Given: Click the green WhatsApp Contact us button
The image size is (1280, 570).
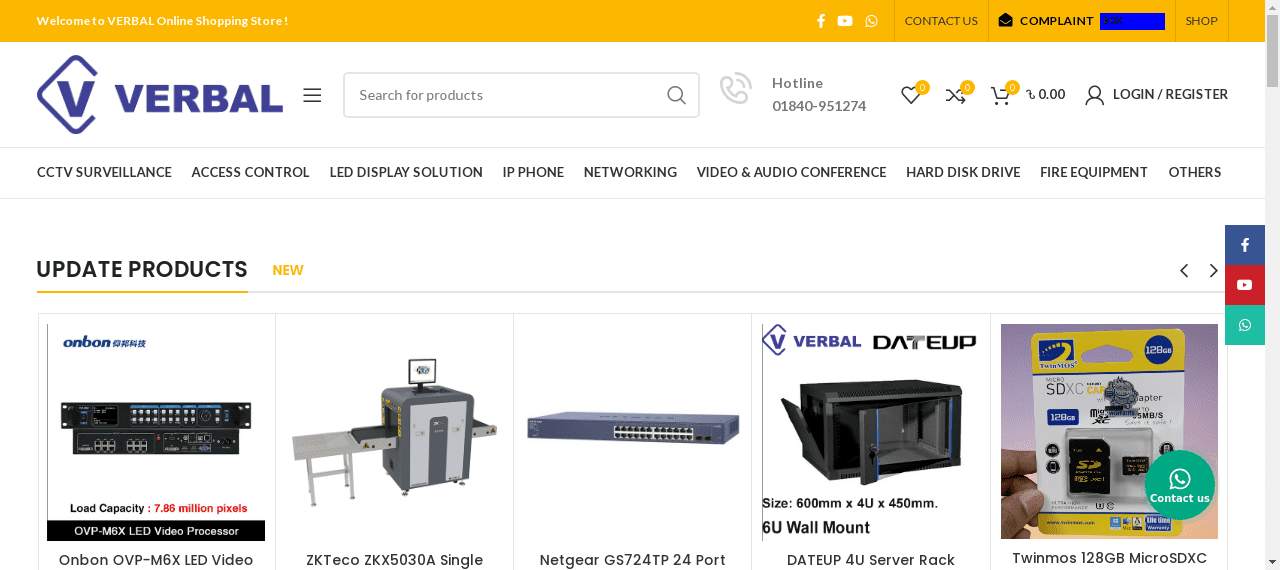Looking at the screenshot, I should (1180, 485).
